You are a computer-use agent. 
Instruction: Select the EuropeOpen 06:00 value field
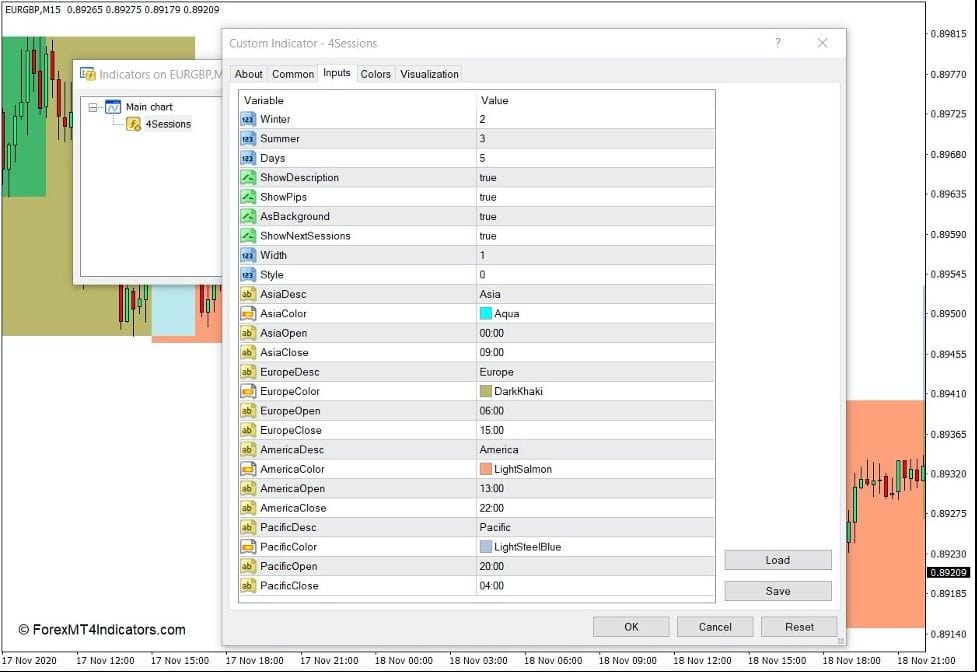pos(595,411)
